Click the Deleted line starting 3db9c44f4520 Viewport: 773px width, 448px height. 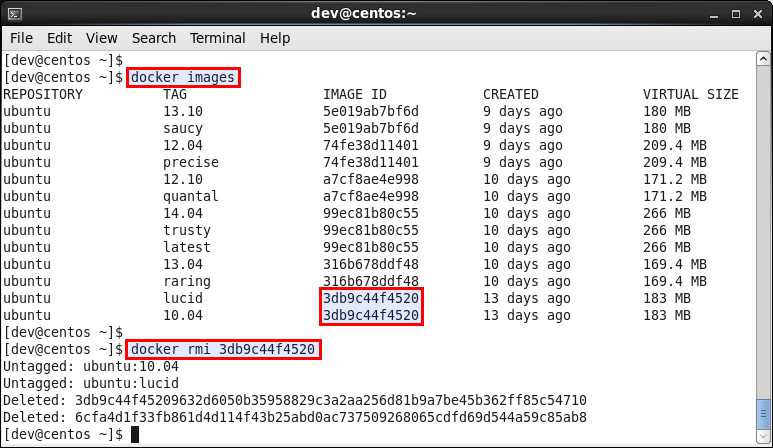coord(295,401)
